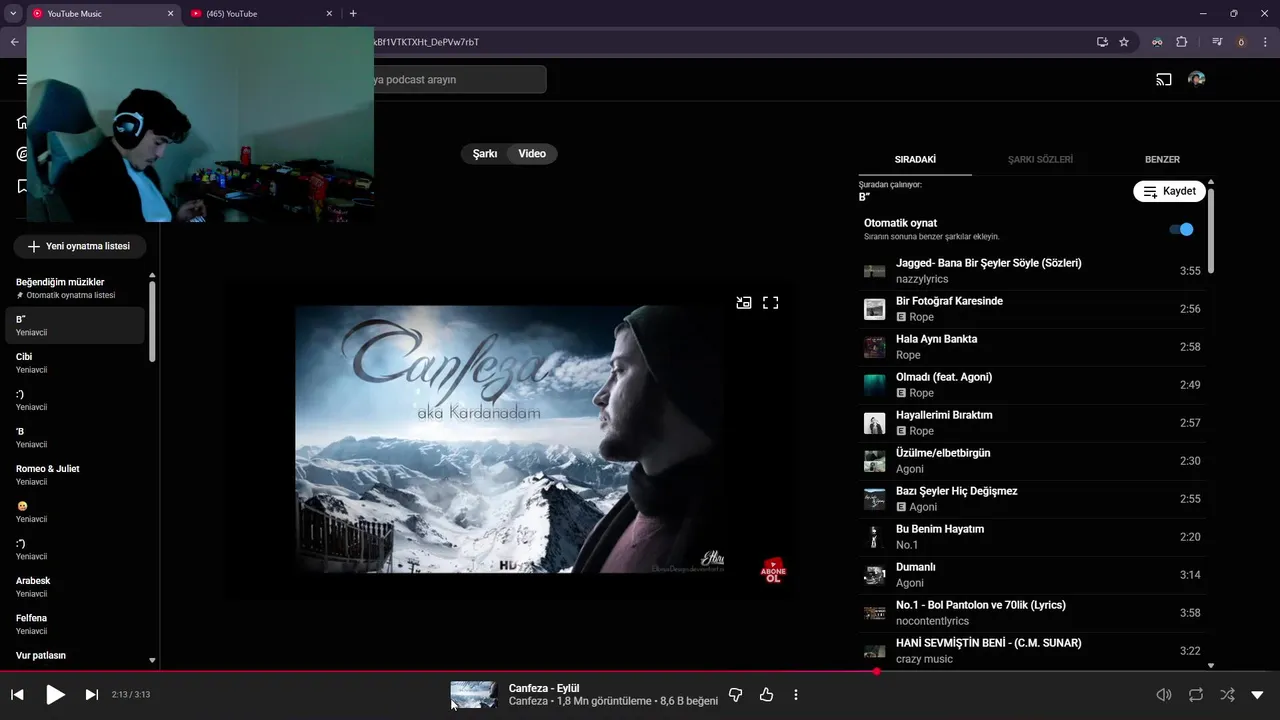Click Üzülme/elbetbirgün thumbnail in queue
Image resolution: width=1280 pixels, height=720 pixels.
(875, 461)
